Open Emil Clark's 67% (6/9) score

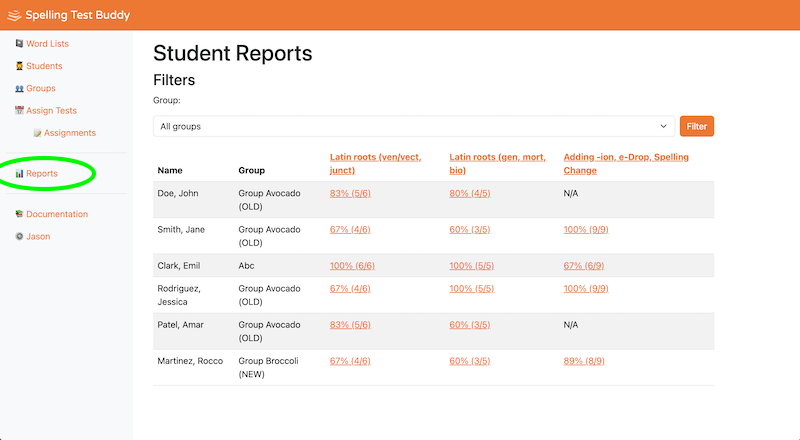tap(586, 265)
